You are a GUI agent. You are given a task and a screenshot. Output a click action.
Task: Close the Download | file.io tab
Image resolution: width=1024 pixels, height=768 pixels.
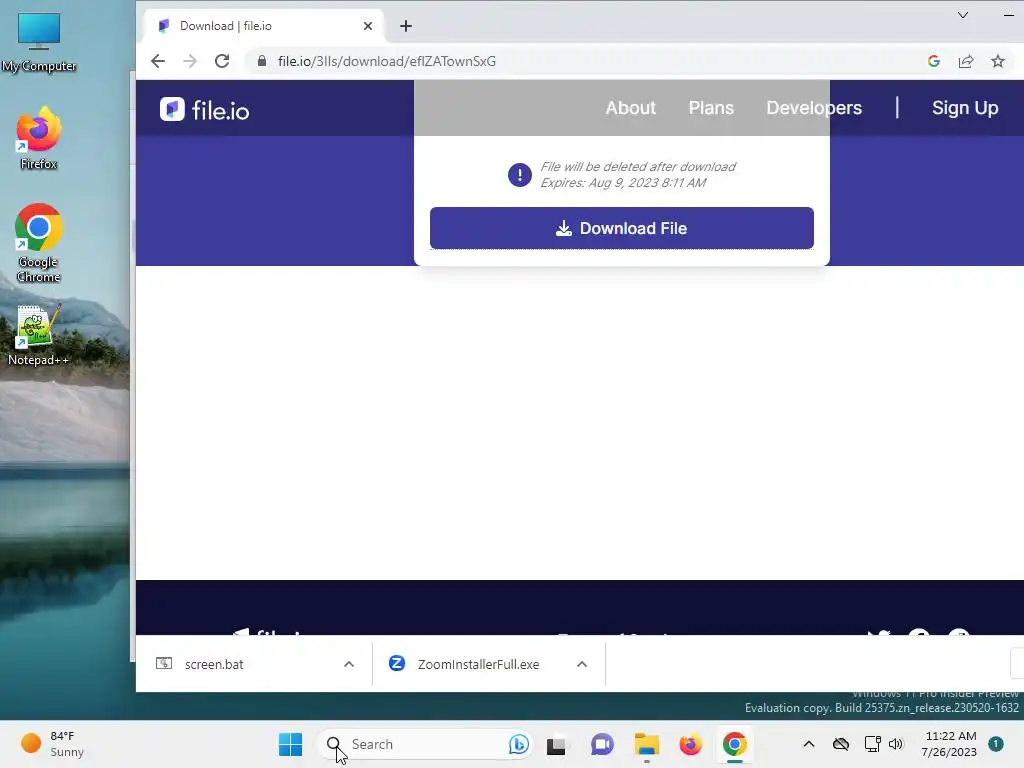[368, 26]
